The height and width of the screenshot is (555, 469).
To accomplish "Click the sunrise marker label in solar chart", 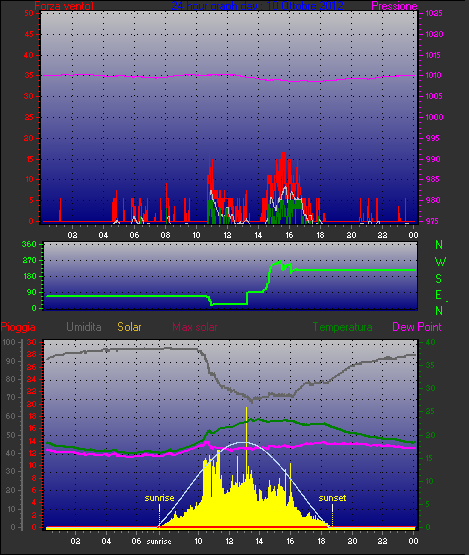I will click(159, 498).
